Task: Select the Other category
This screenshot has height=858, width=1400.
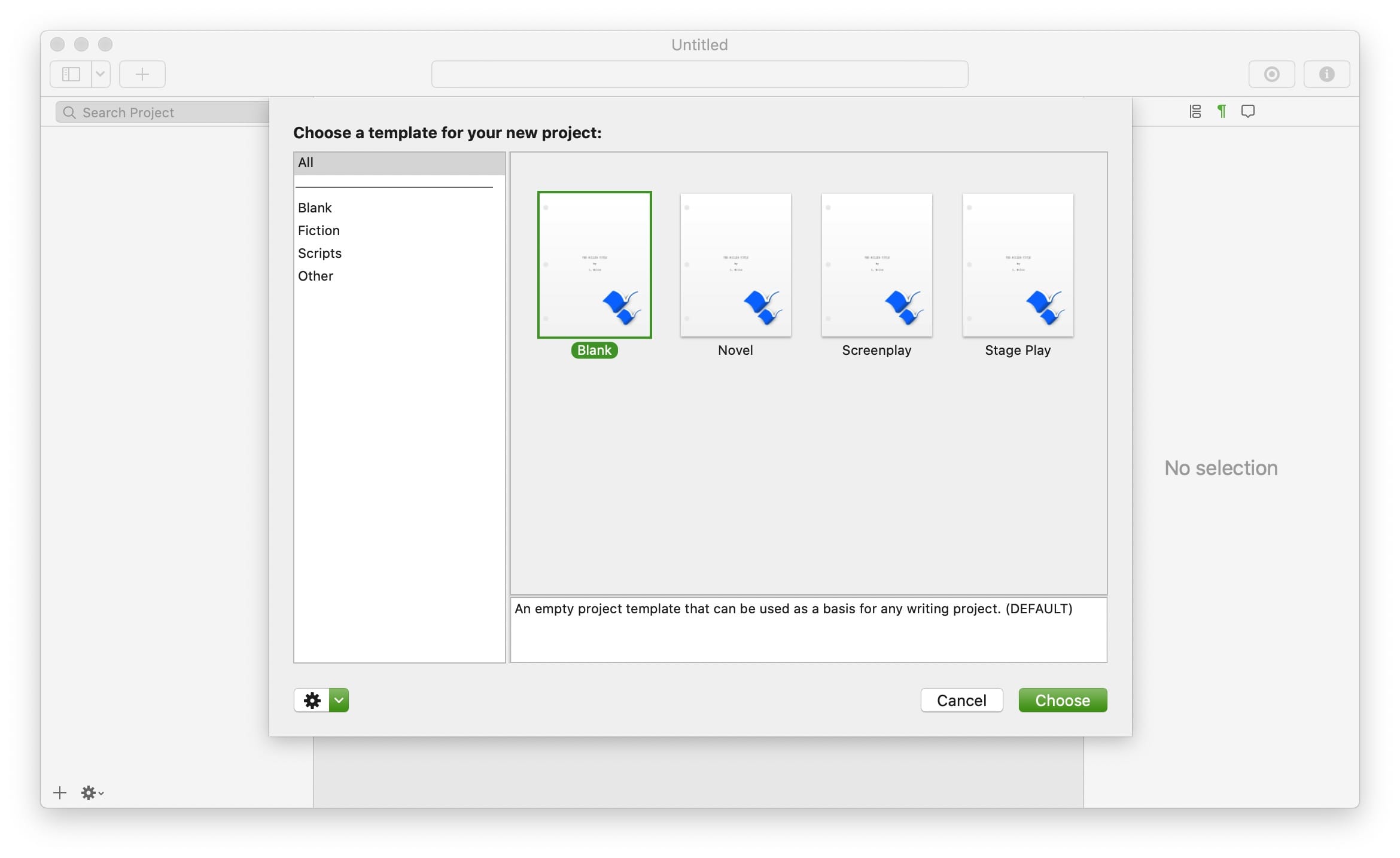Action: [315, 276]
